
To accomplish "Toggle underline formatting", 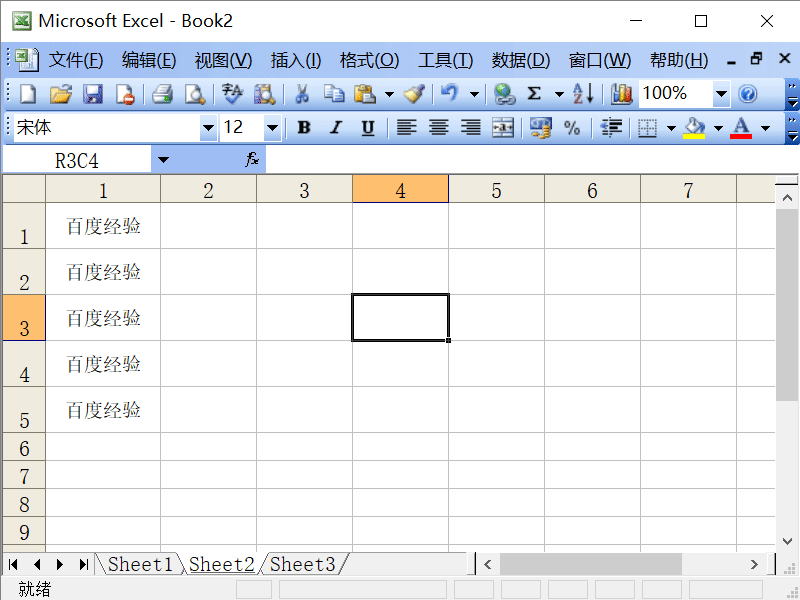I will coord(368,127).
